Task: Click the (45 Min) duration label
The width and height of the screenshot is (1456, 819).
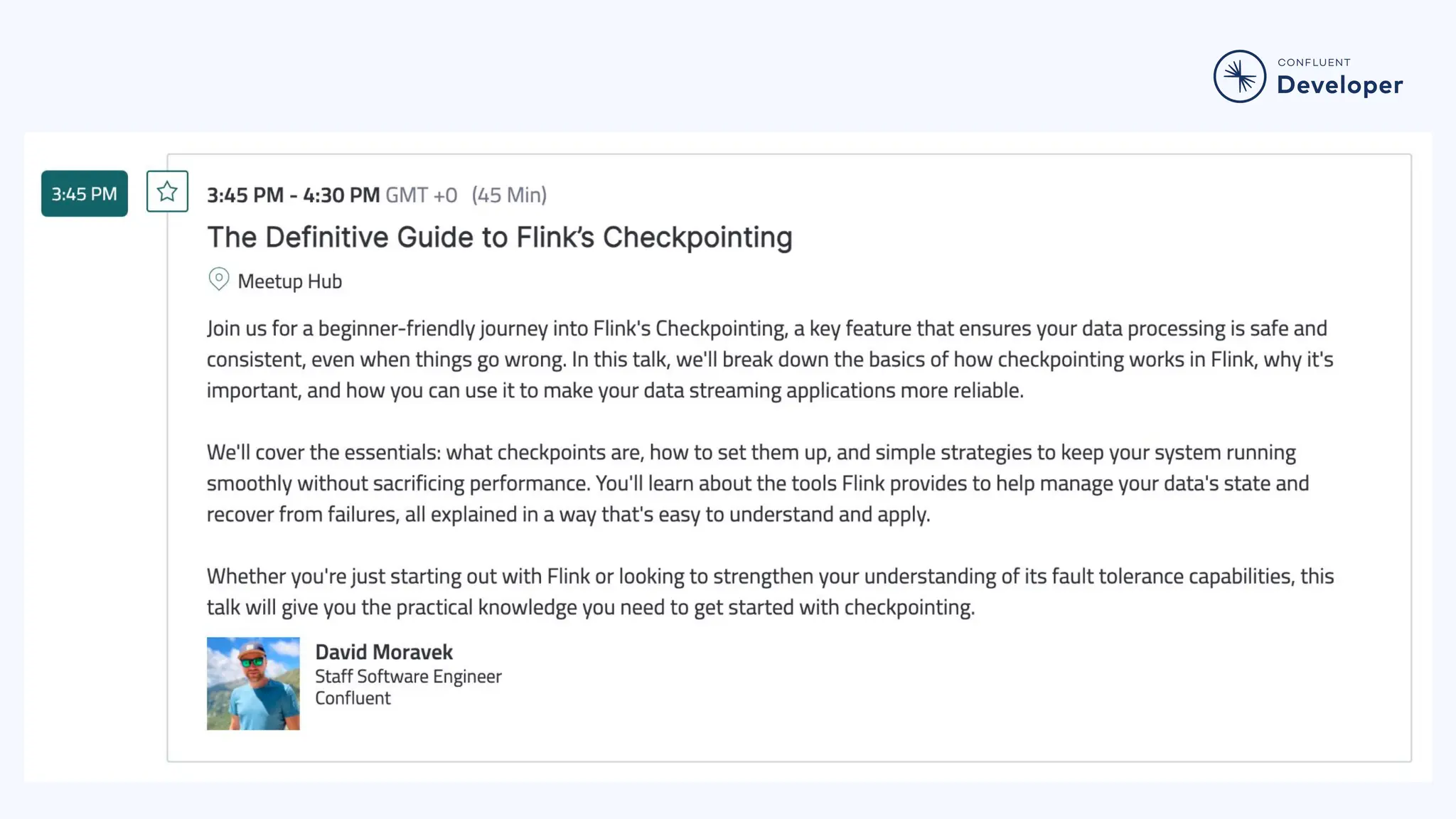Action: tap(509, 195)
